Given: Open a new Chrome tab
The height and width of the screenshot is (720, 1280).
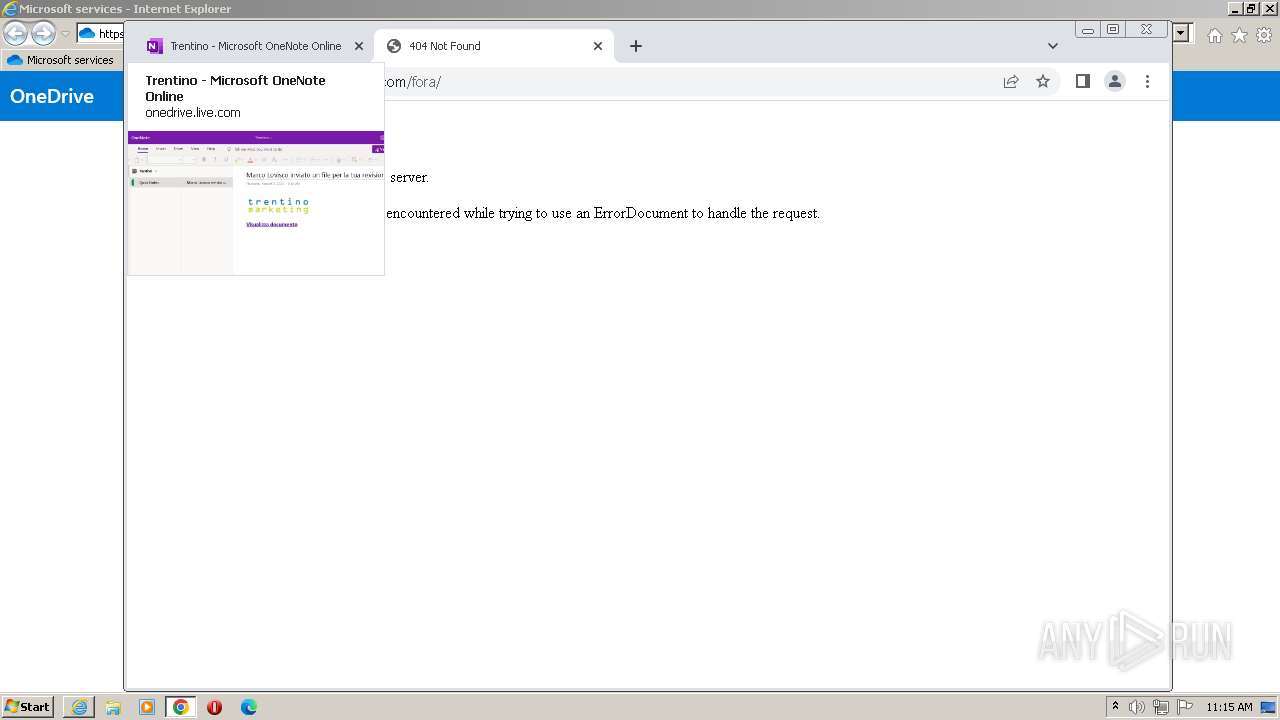Looking at the screenshot, I should [x=636, y=46].
